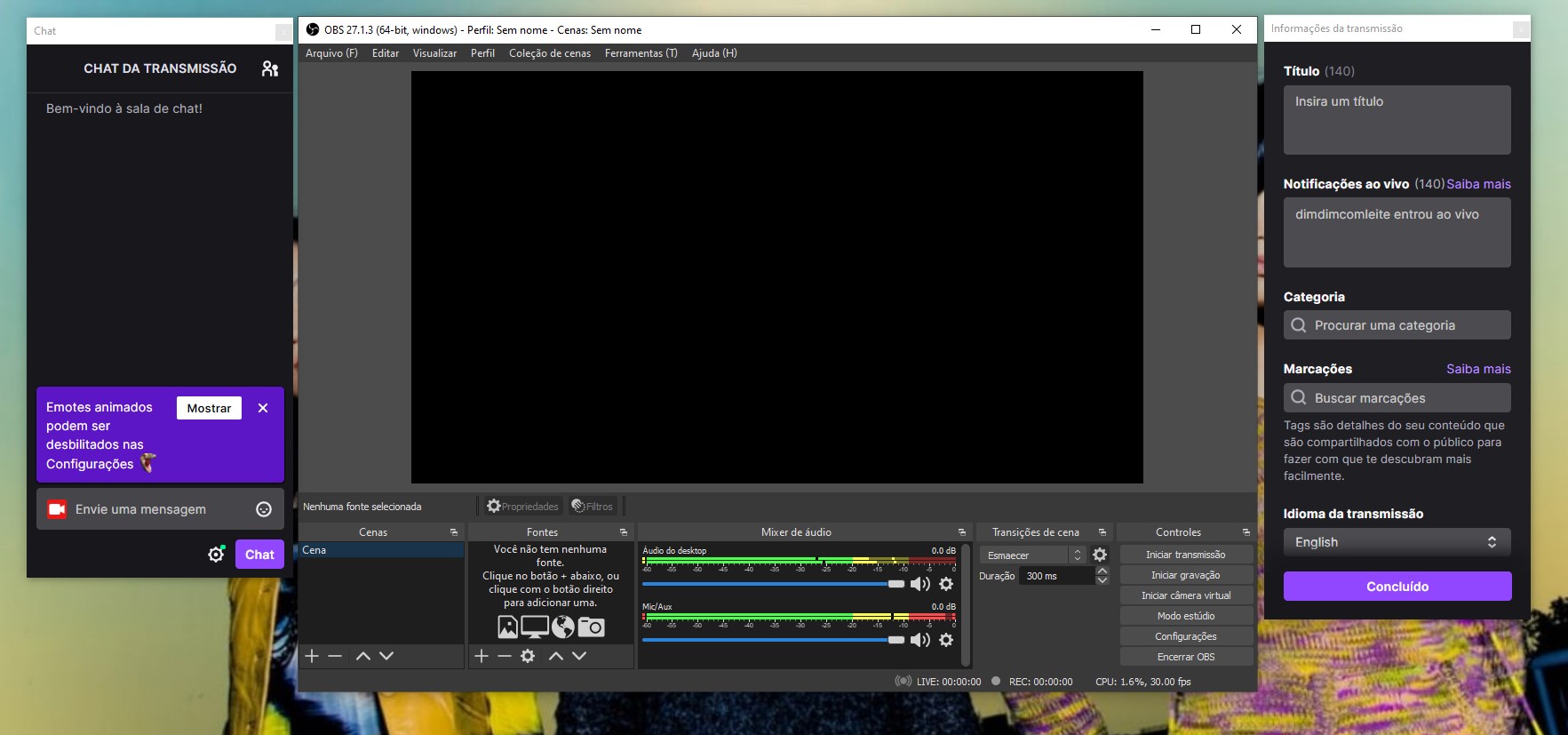Click the Notificações ao vivo text field
The height and width of the screenshot is (735, 1568).
[x=1397, y=232]
